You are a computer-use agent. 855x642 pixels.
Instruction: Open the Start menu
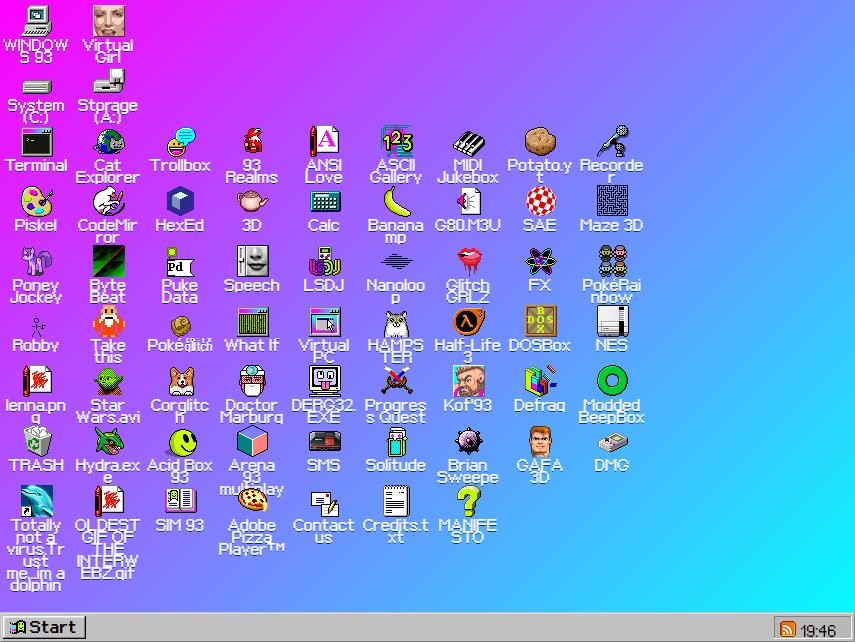43,627
